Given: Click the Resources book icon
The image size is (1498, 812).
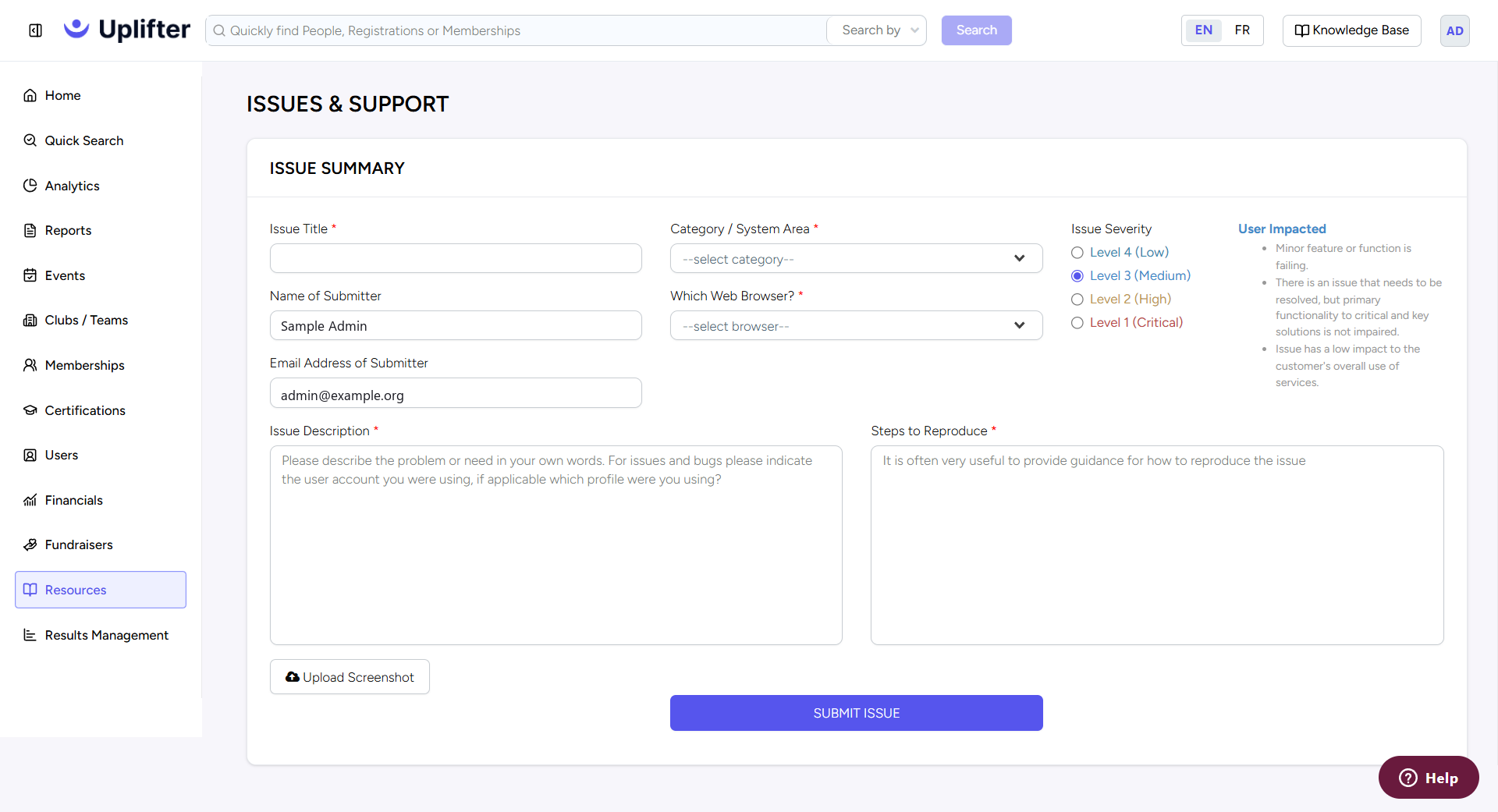Looking at the screenshot, I should (x=30, y=590).
